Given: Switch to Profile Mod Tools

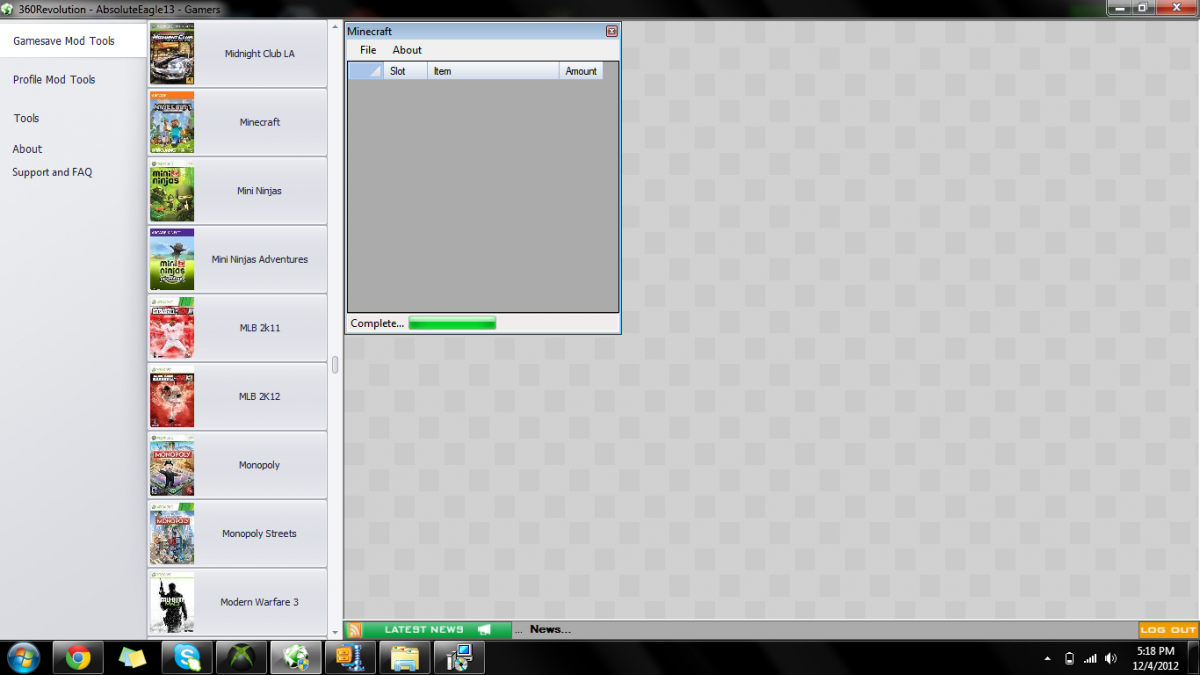Looking at the screenshot, I should point(54,80).
